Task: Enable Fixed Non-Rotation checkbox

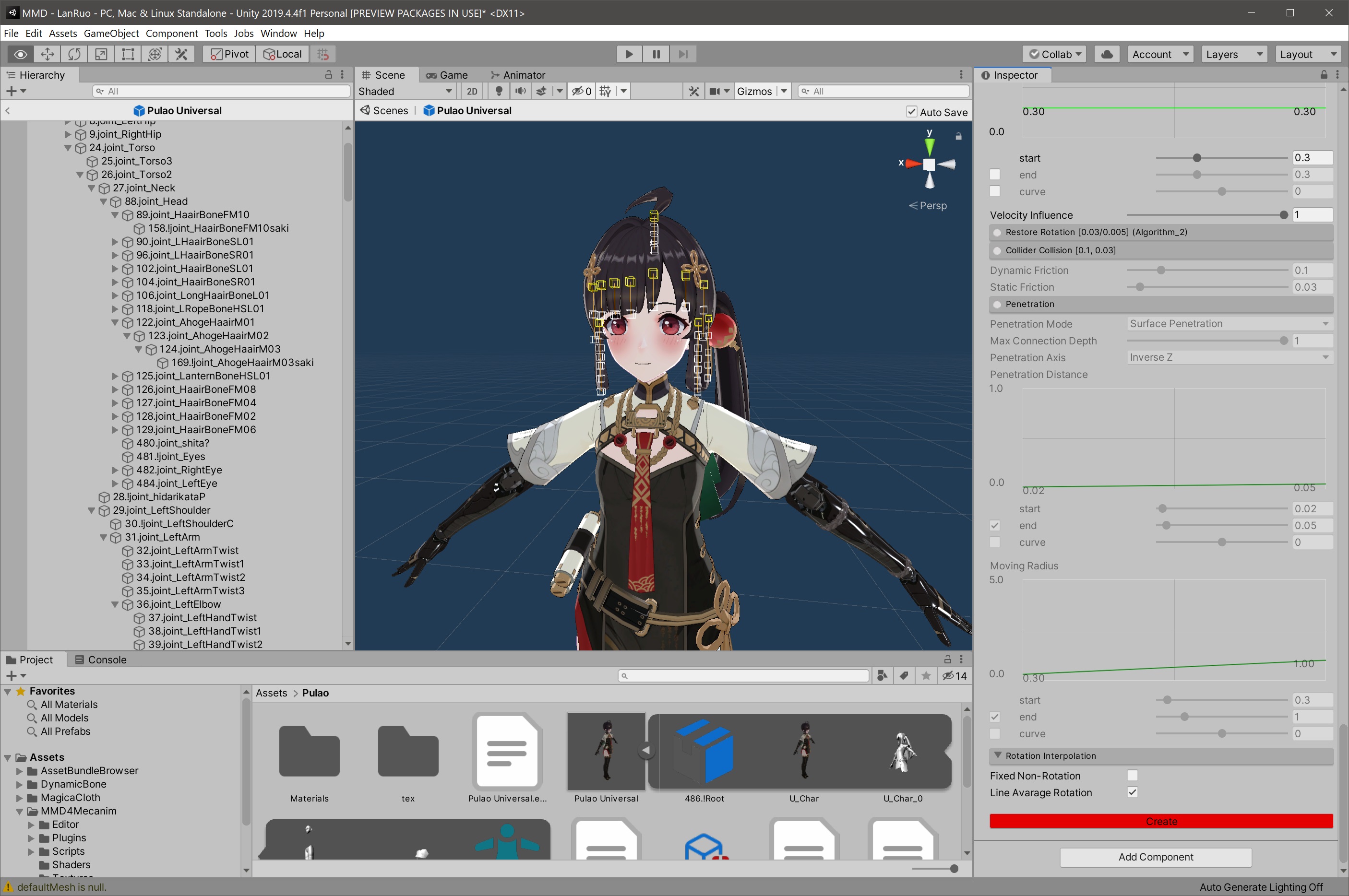Action: (x=1132, y=776)
